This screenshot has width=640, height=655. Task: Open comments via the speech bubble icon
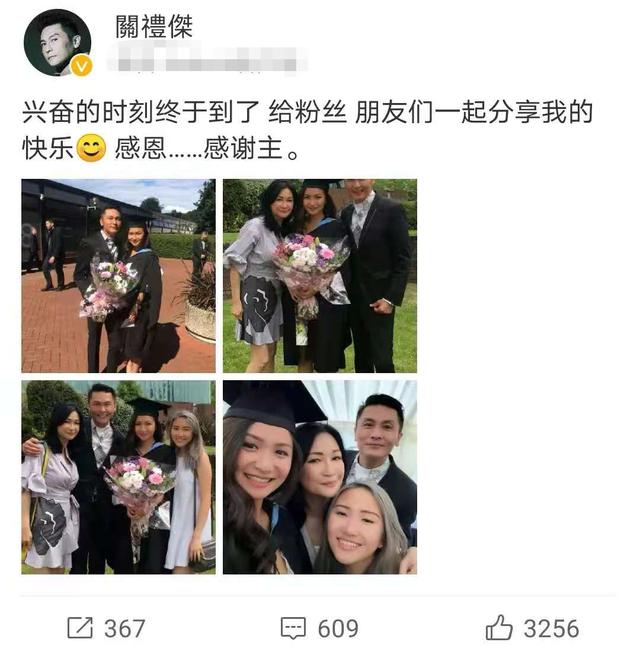tap(293, 628)
